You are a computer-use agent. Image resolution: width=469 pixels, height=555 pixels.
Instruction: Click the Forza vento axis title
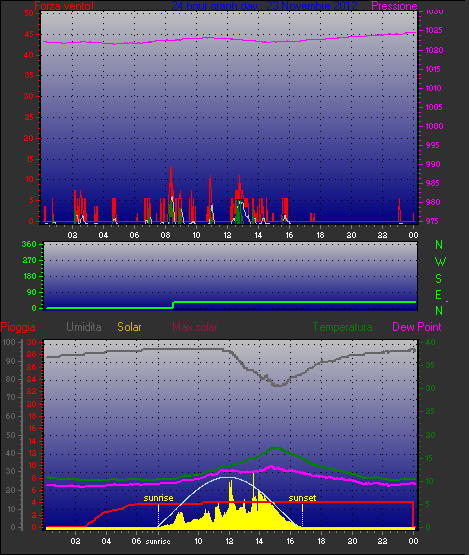[x=64, y=6]
